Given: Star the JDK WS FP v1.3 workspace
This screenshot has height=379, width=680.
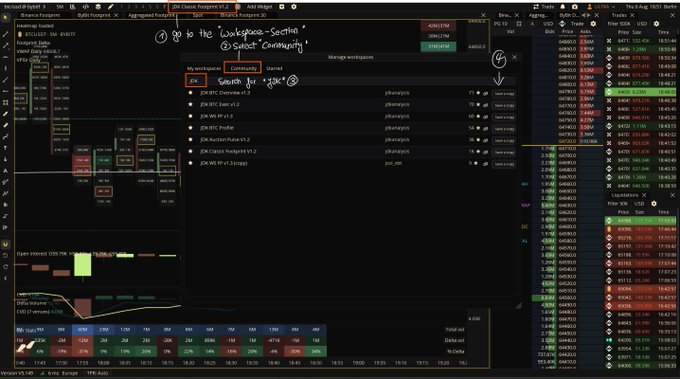Looking at the screenshot, I should click(x=190, y=116).
